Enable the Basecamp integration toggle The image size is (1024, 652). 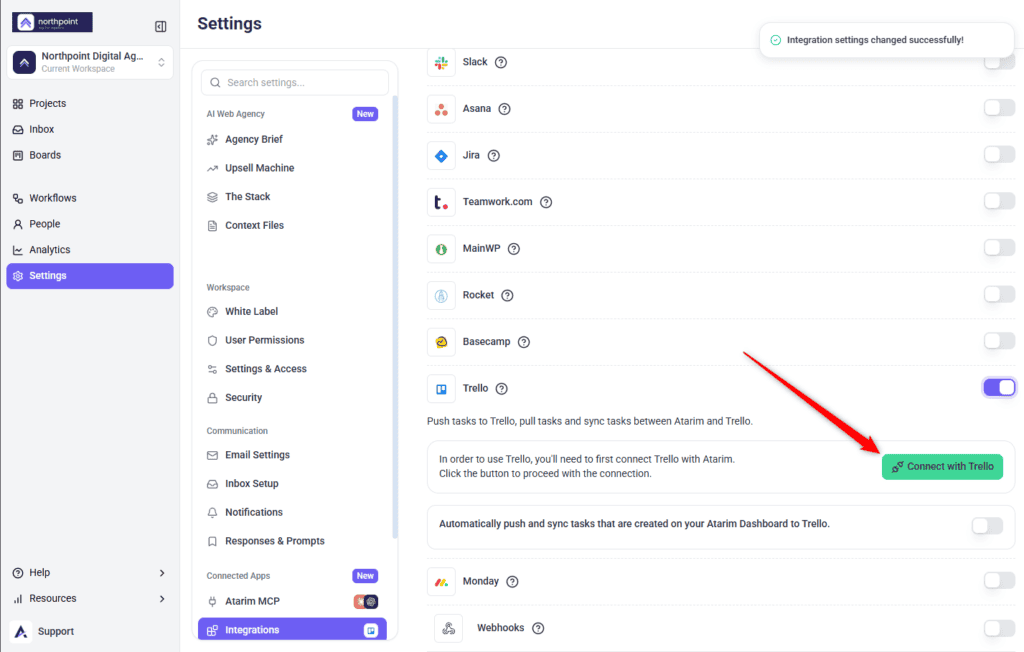[999, 340]
